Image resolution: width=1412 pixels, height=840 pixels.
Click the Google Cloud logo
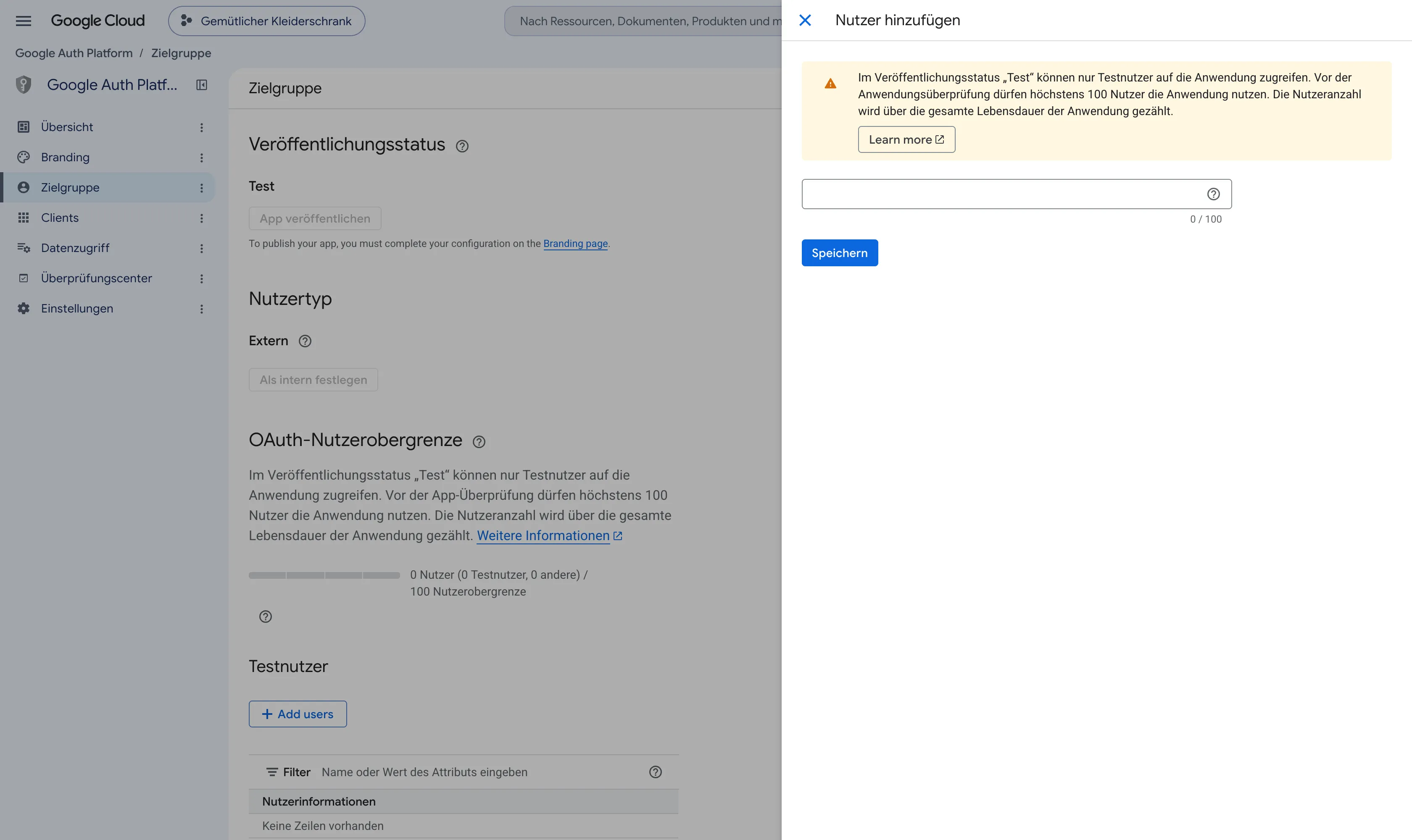point(97,21)
